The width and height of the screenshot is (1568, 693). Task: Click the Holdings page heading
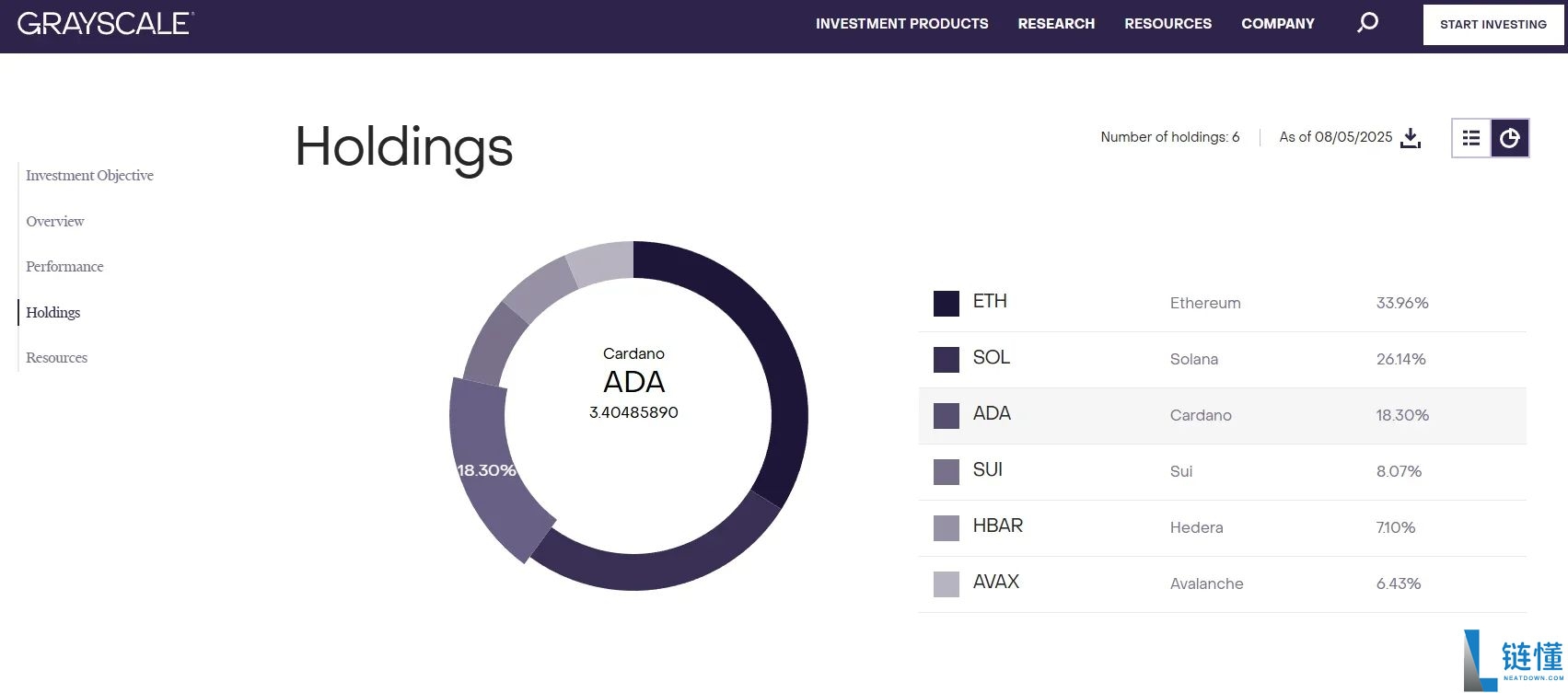[404, 147]
